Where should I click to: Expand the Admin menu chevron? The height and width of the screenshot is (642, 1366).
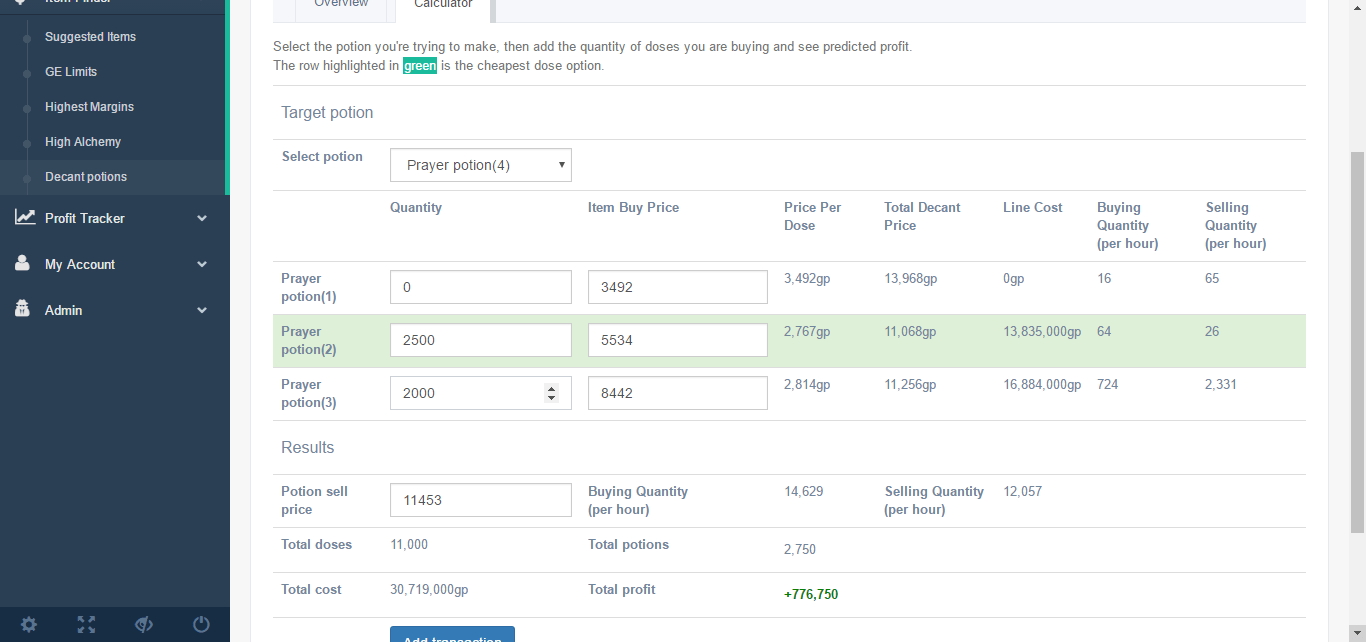(x=202, y=310)
